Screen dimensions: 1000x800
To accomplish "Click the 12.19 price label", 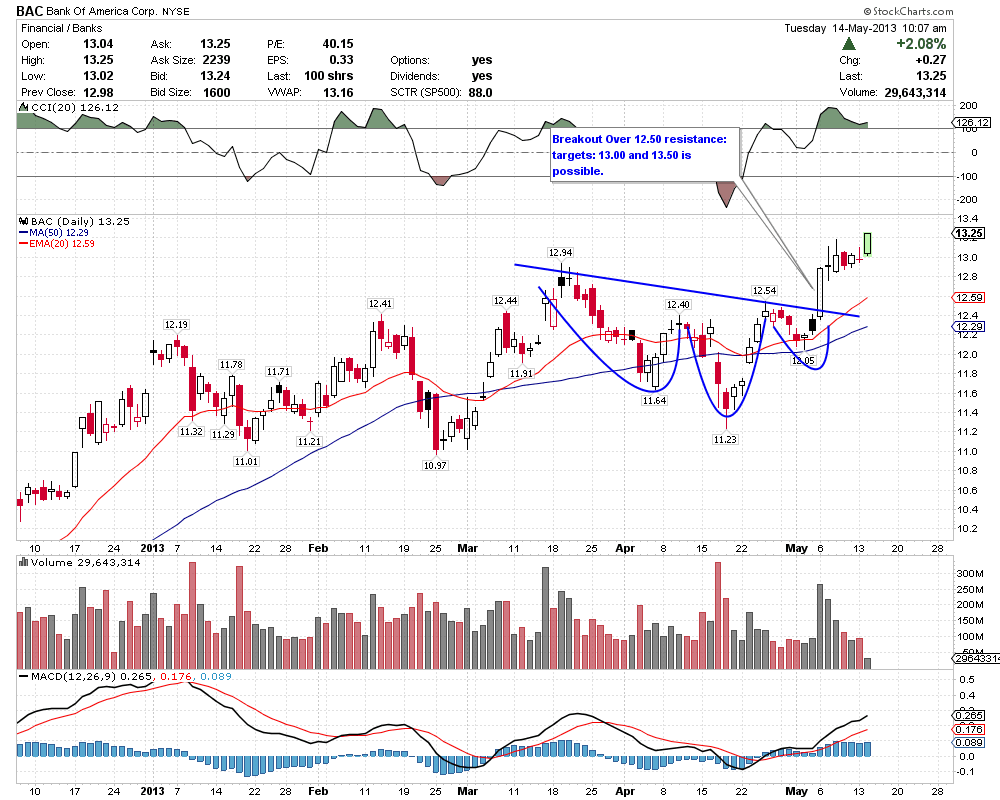I will pos(176,325).
